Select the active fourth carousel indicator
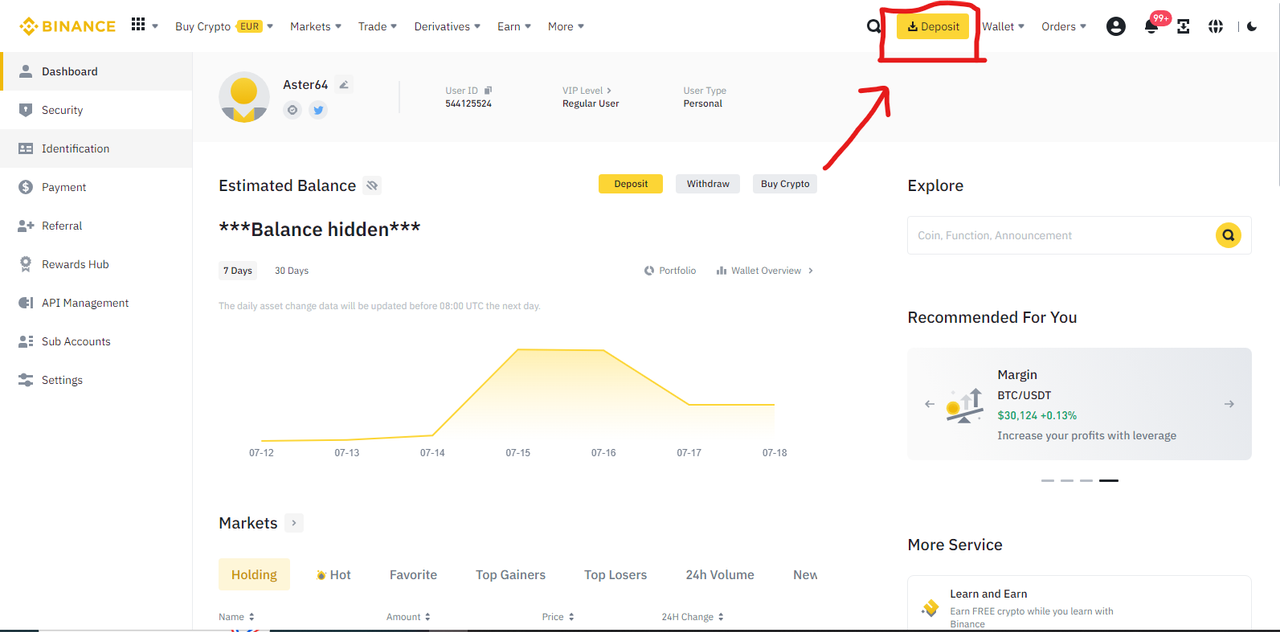 1108,481
